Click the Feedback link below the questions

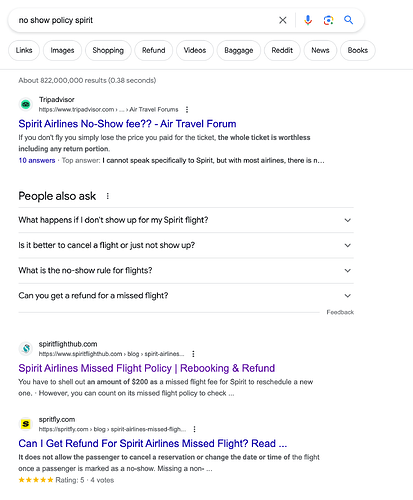click(x=340, y=312)
